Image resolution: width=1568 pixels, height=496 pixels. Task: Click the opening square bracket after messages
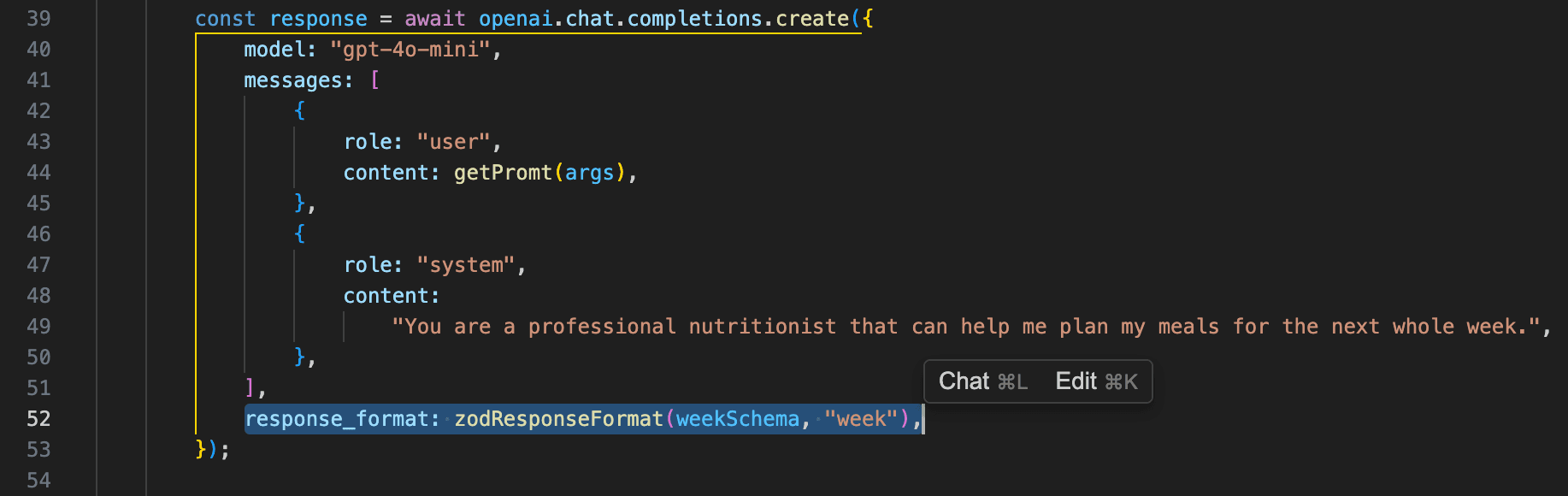(x=374, y=80)
